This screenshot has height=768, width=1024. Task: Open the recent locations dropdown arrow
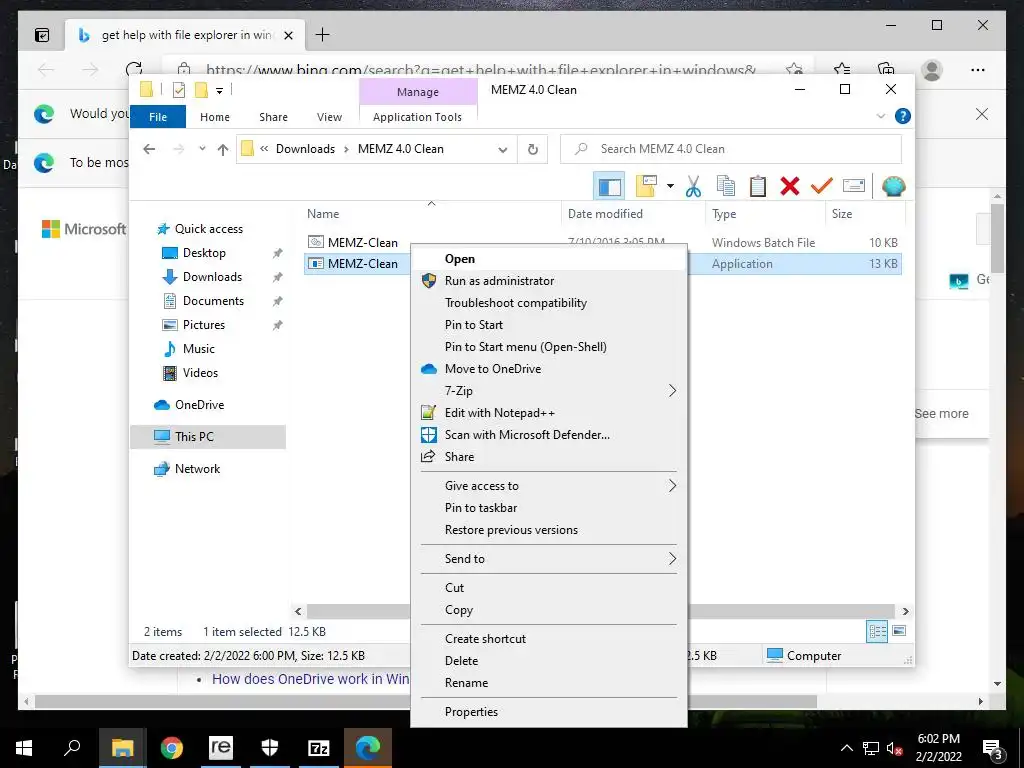(202, 149)
